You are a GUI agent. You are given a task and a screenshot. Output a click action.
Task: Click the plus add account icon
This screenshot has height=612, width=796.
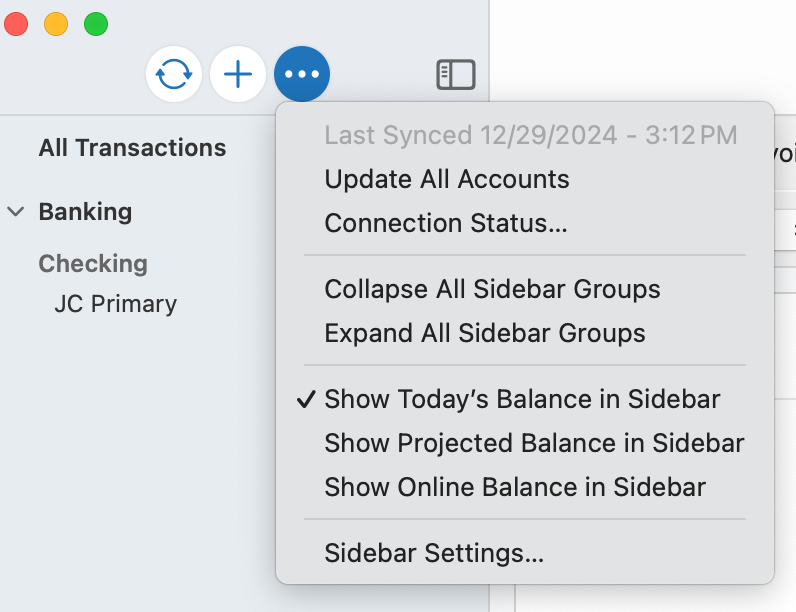238,75
